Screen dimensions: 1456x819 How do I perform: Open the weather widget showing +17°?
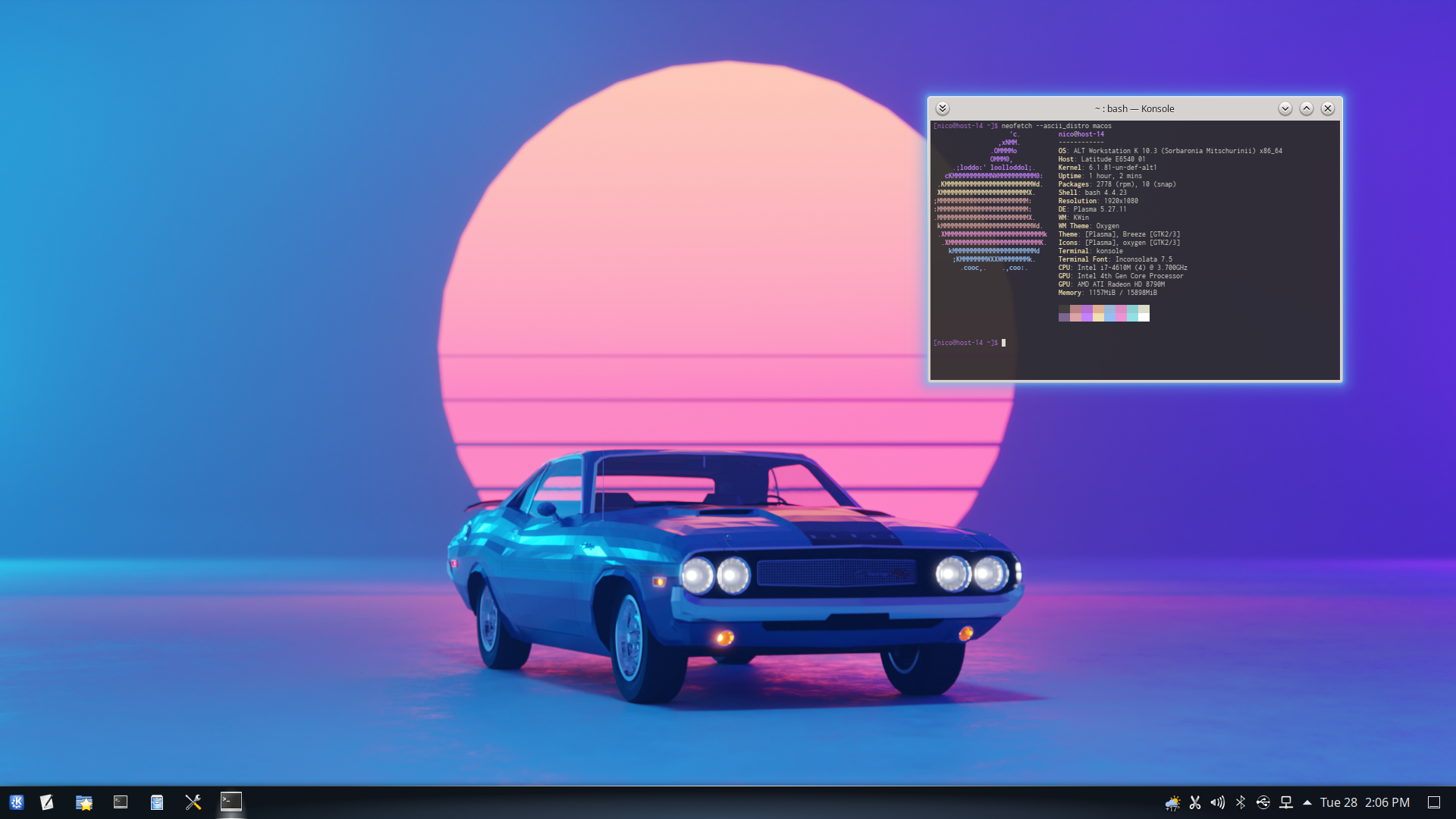(x=1172, y=802)
